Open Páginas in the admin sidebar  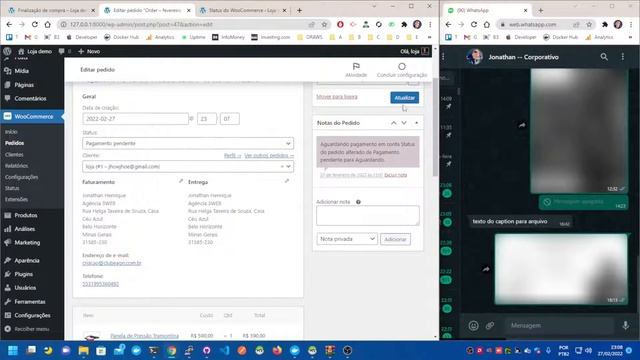pos(24,85)
